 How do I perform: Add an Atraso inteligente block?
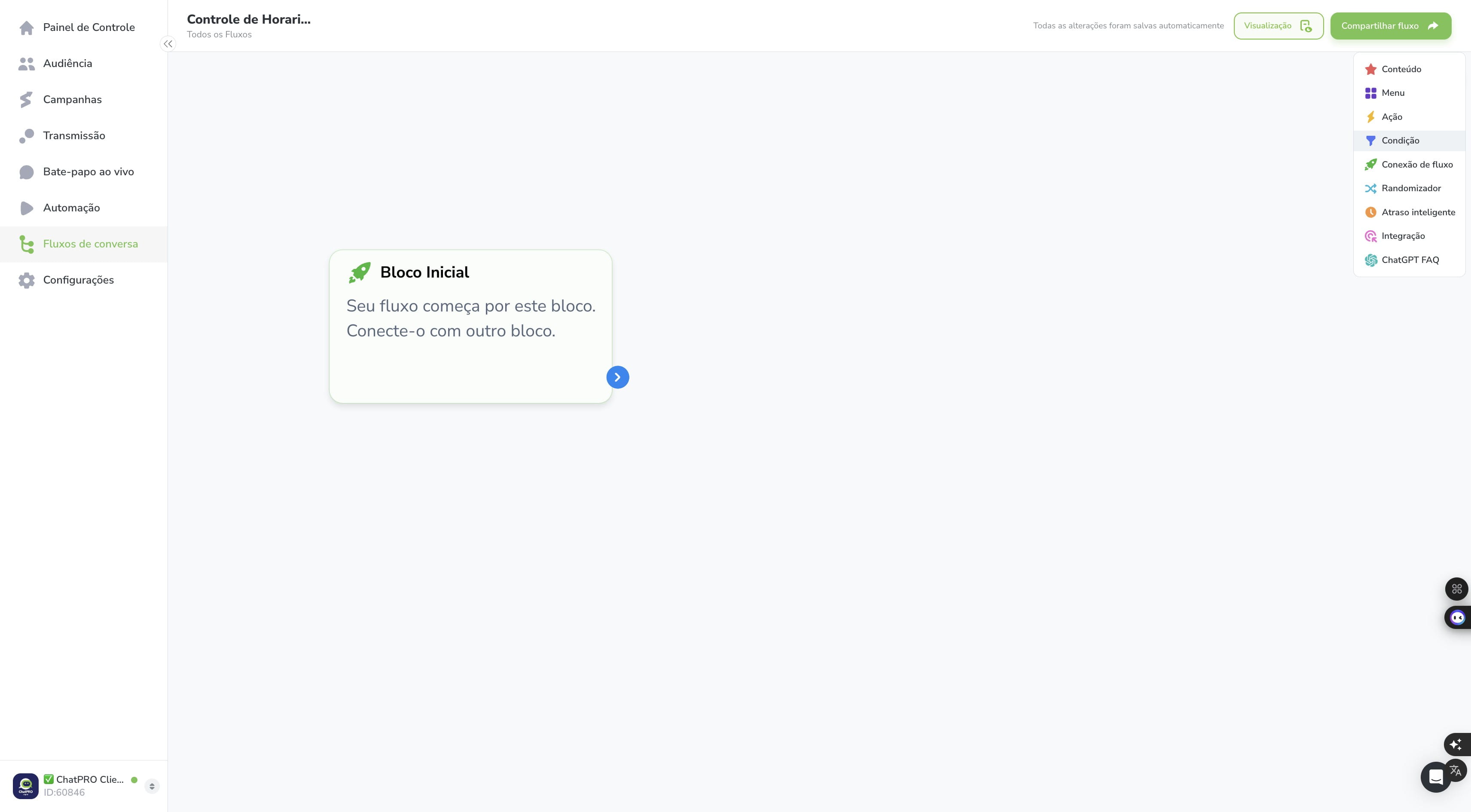click(x=1409, y=212)
